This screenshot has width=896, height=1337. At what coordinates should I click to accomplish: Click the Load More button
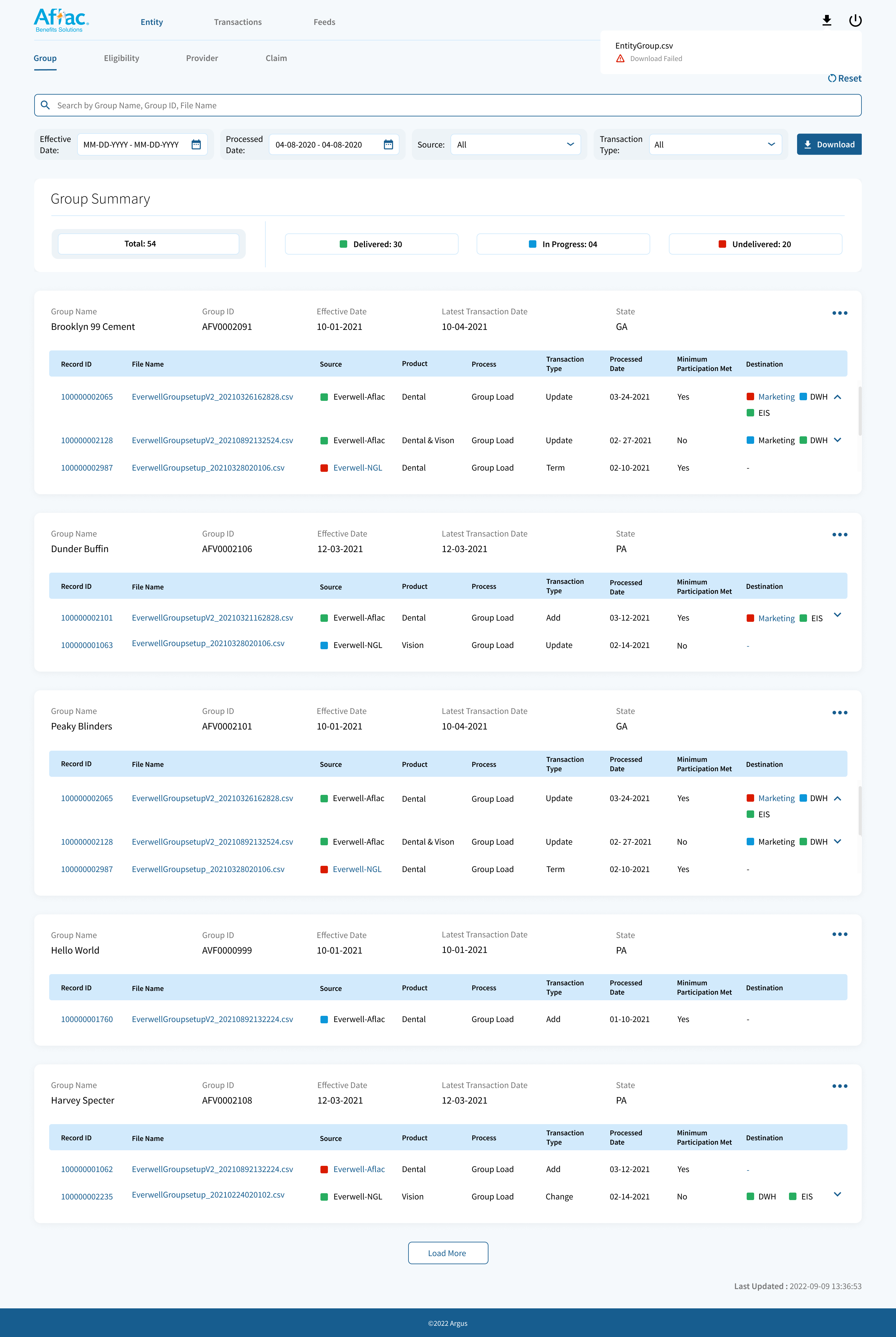click(x=447, y=1253)
